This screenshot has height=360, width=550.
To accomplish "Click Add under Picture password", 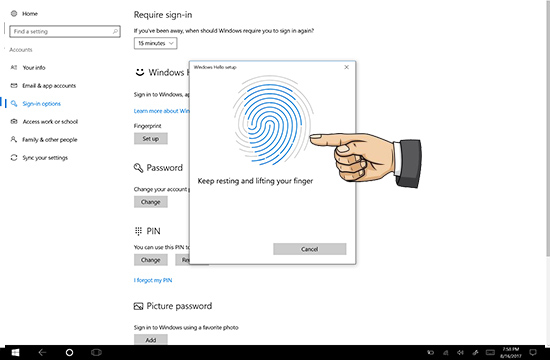I will 150,340.
